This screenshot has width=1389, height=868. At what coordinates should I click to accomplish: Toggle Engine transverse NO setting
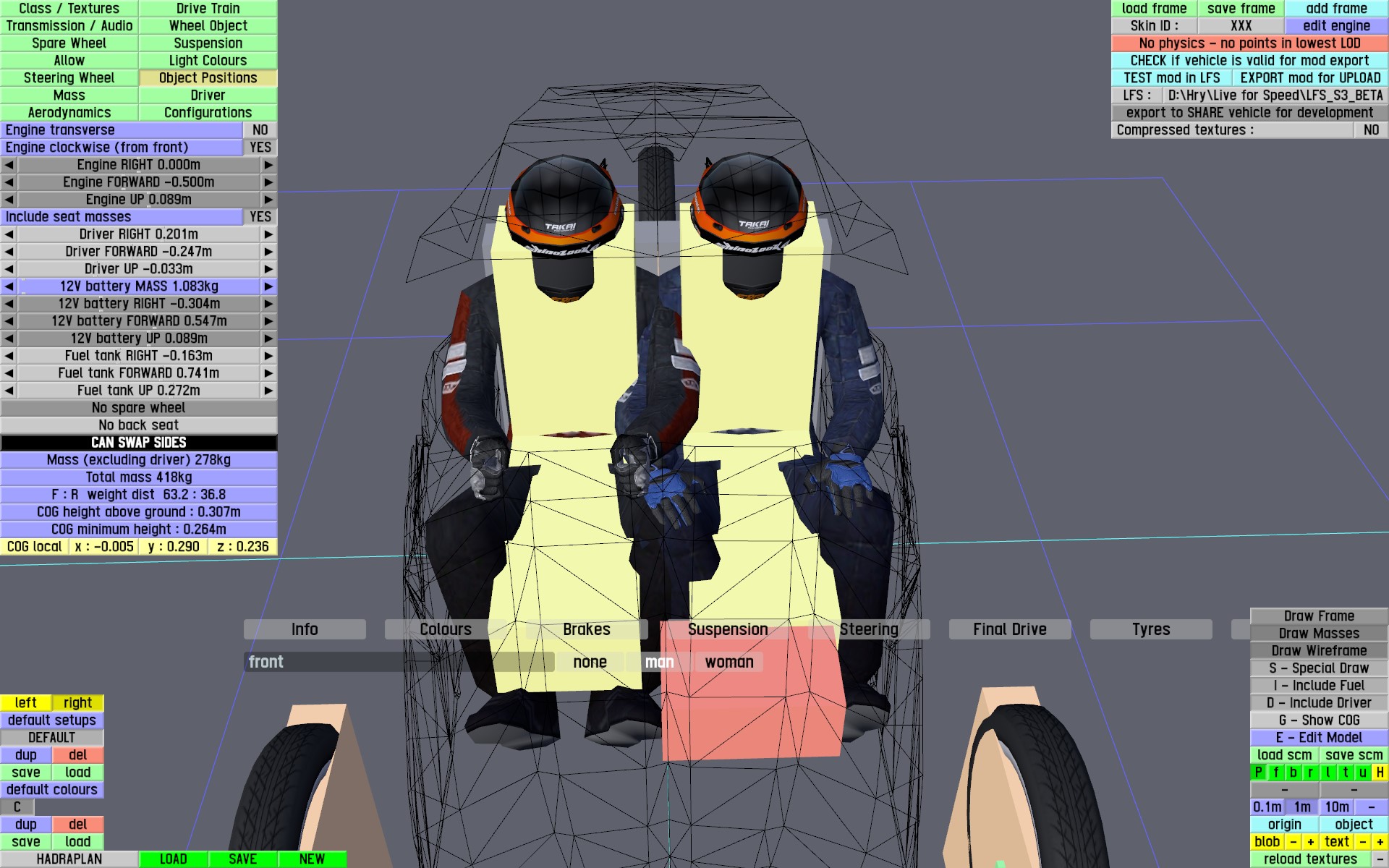pos(260,130)
